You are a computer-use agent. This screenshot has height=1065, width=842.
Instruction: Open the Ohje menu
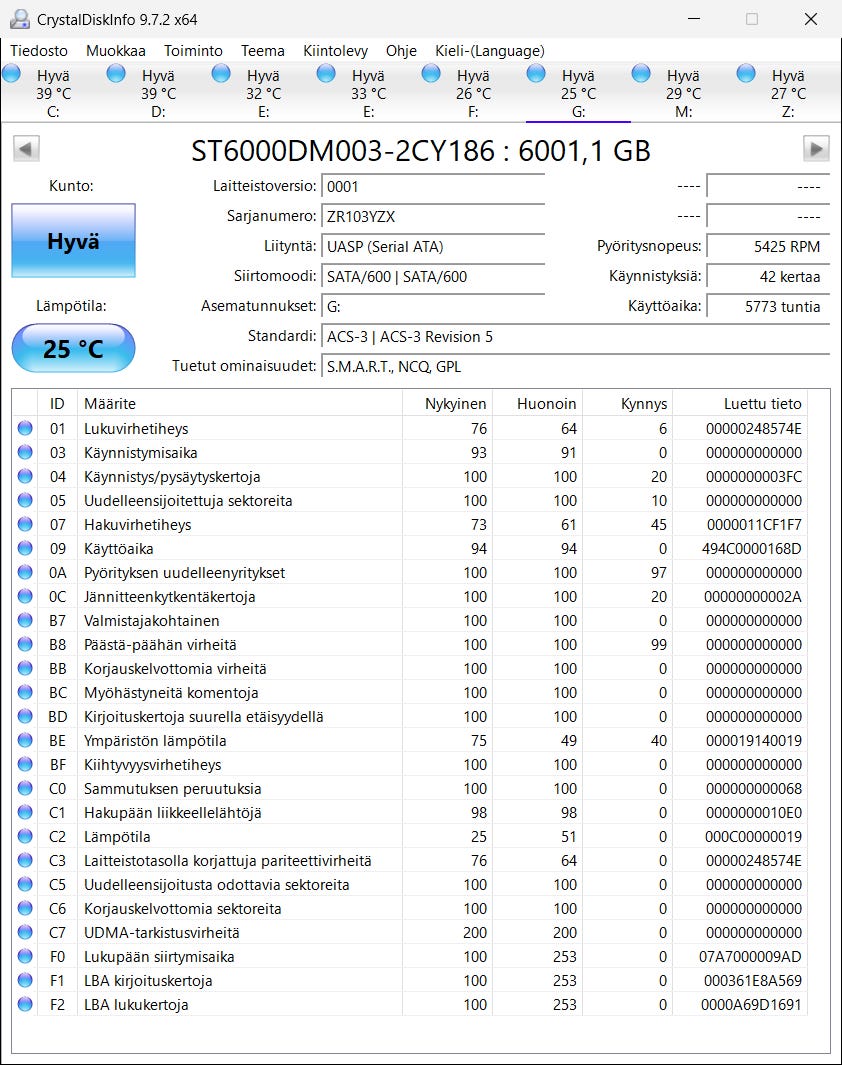pyautogui.click(x=401, y=51)
